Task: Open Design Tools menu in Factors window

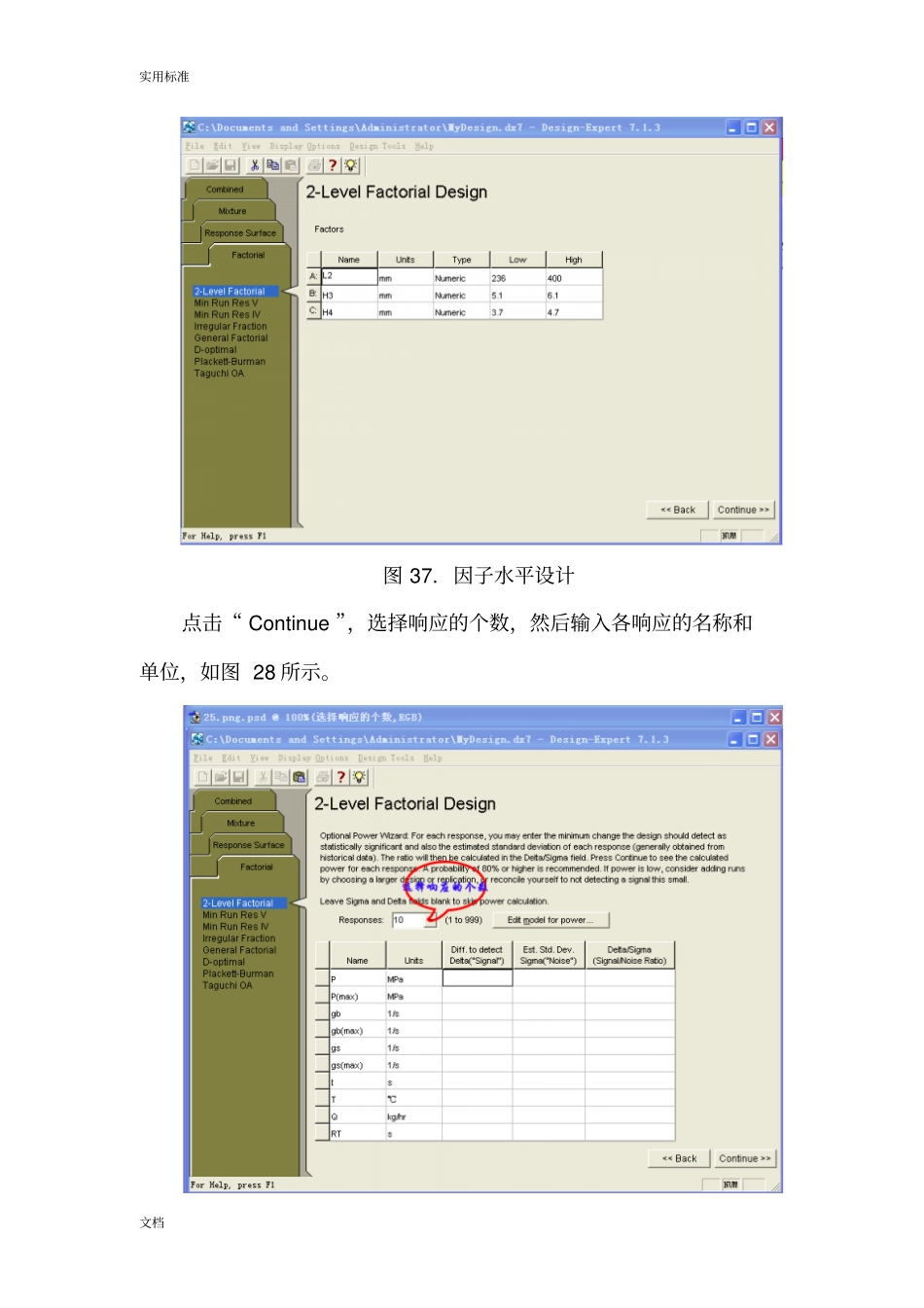Action: click(377, 147)
